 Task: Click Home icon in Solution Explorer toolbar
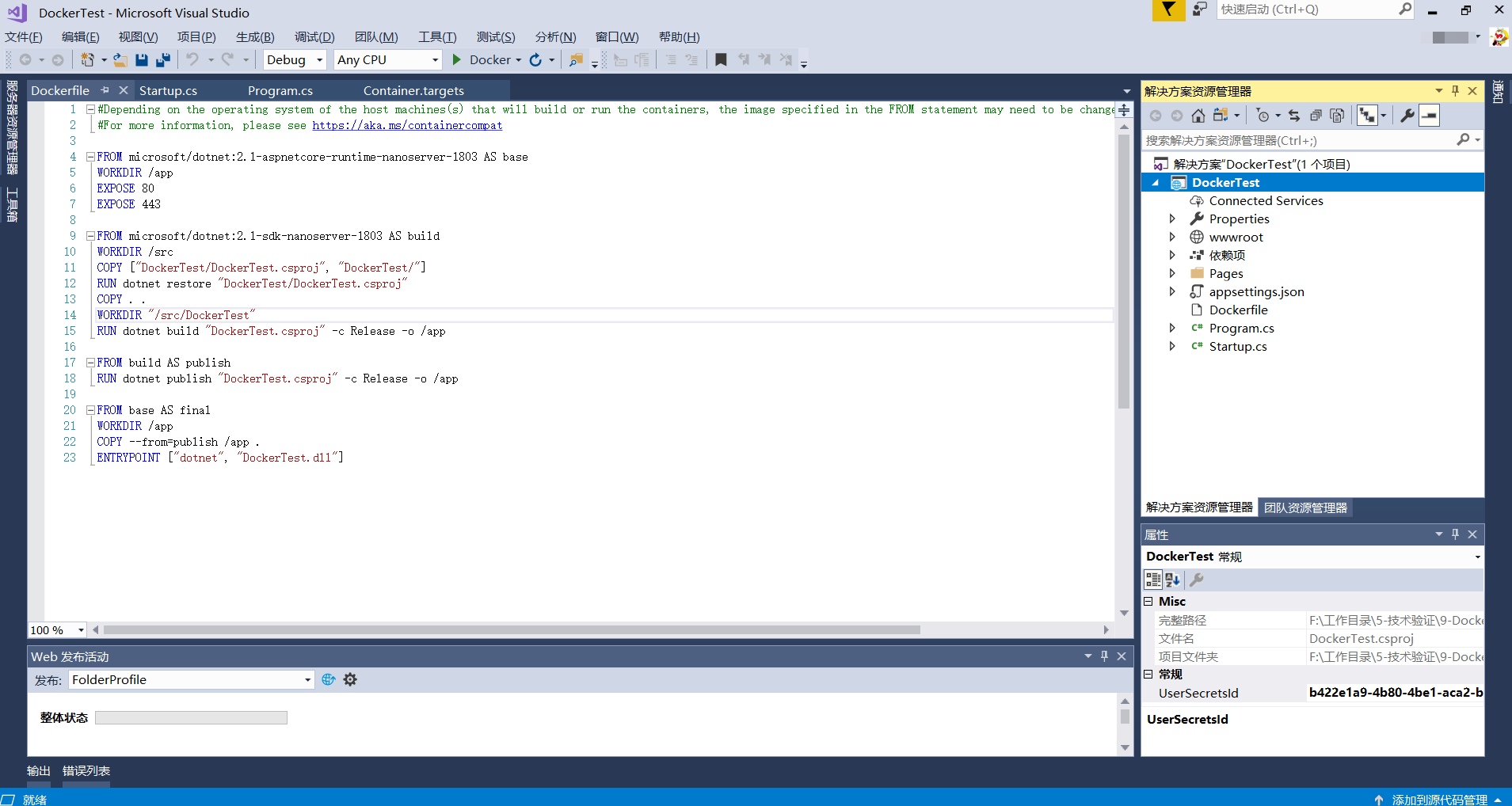pos(1198,116)
